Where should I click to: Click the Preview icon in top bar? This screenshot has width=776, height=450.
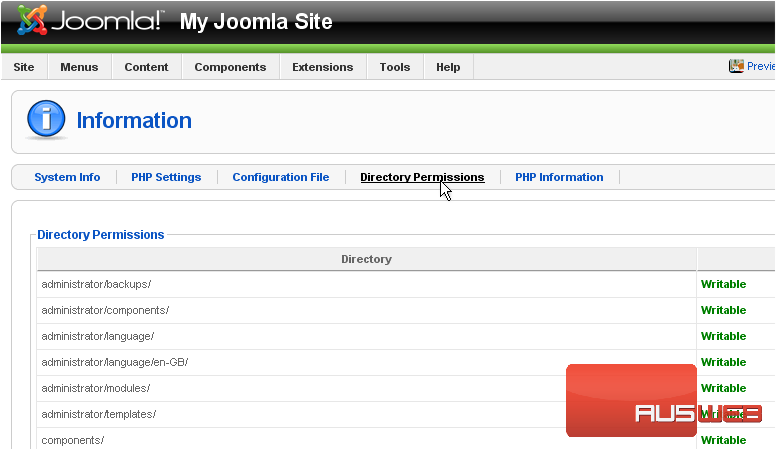tap(736, 66)
